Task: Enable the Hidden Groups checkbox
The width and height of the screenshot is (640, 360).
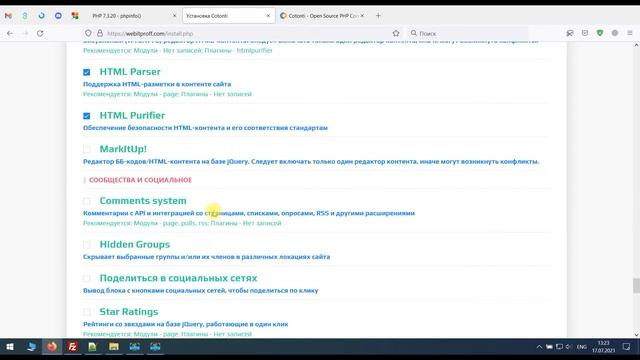Action: click(87, 245)
